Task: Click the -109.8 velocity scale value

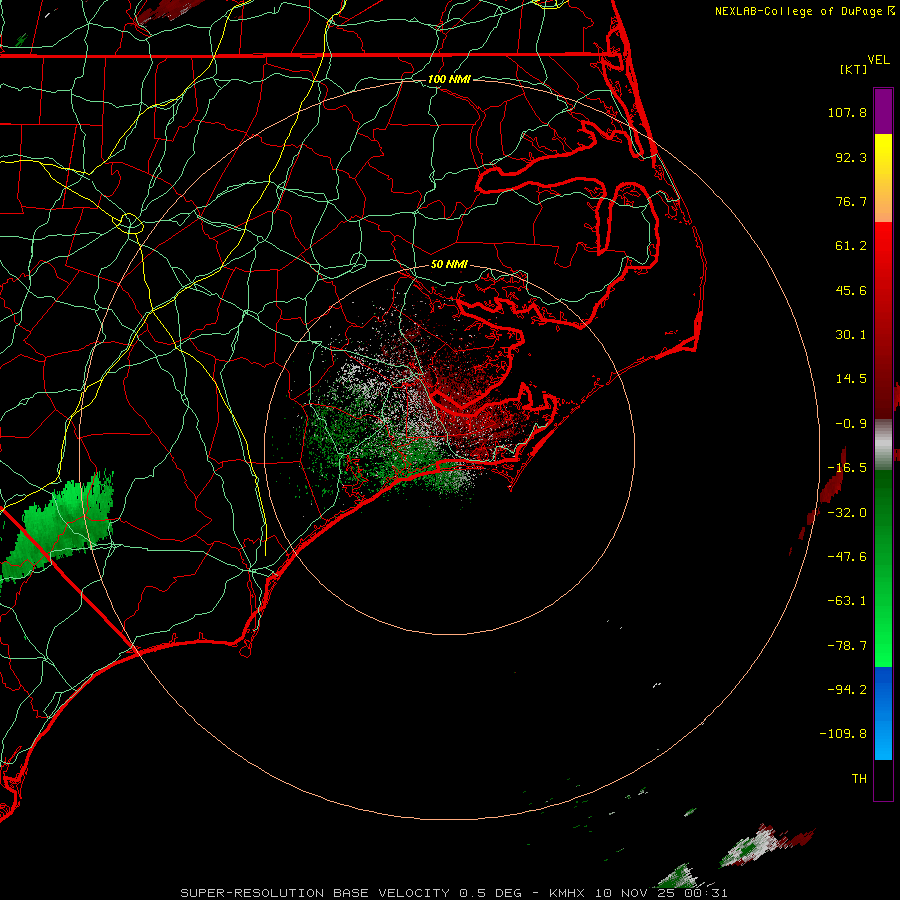Action: [843, 734]
